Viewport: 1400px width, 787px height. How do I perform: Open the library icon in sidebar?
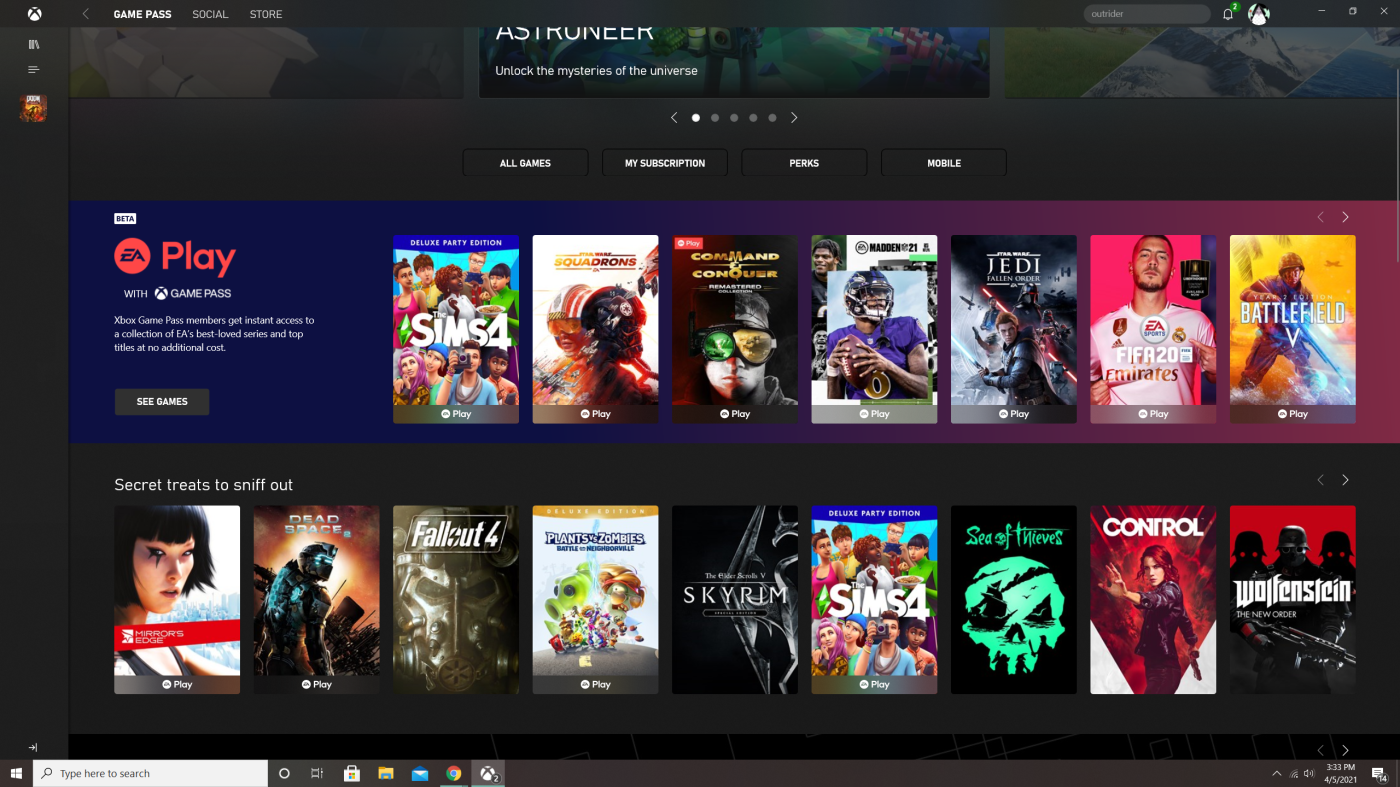point(34,44)
